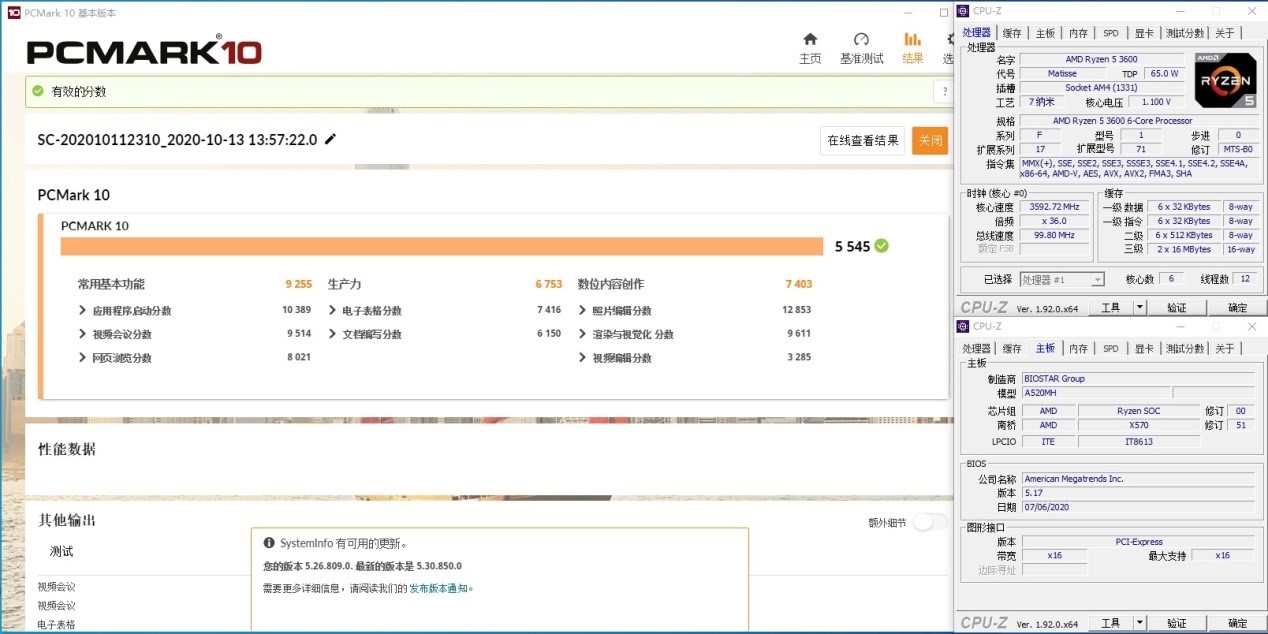Image resolution: width=1268 pixels, height=634 pixels.
Task: Open the 基准测试 gauge icon in PCMark 10
Action: coord(861,39)
